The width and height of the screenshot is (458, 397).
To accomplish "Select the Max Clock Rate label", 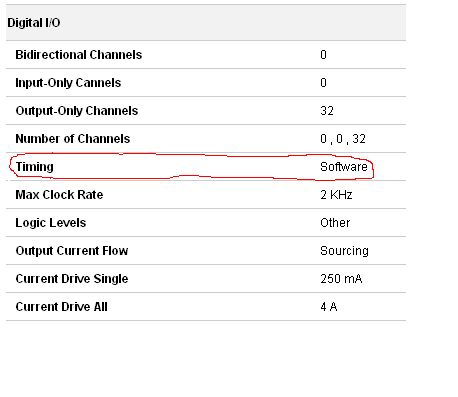I will (59, 195).
